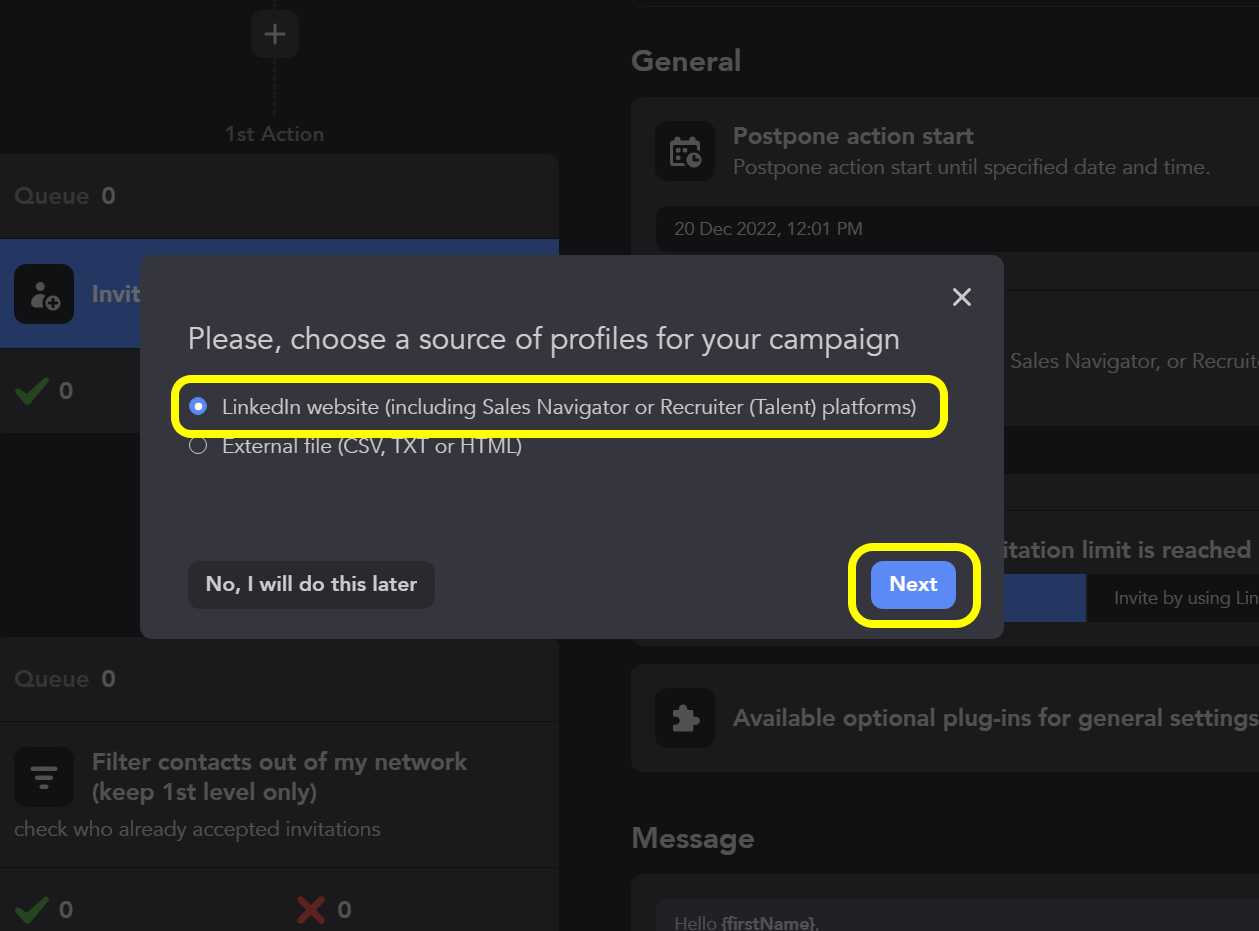
Task: Click the plus icon to add action
Action: (x=274, y=35)
